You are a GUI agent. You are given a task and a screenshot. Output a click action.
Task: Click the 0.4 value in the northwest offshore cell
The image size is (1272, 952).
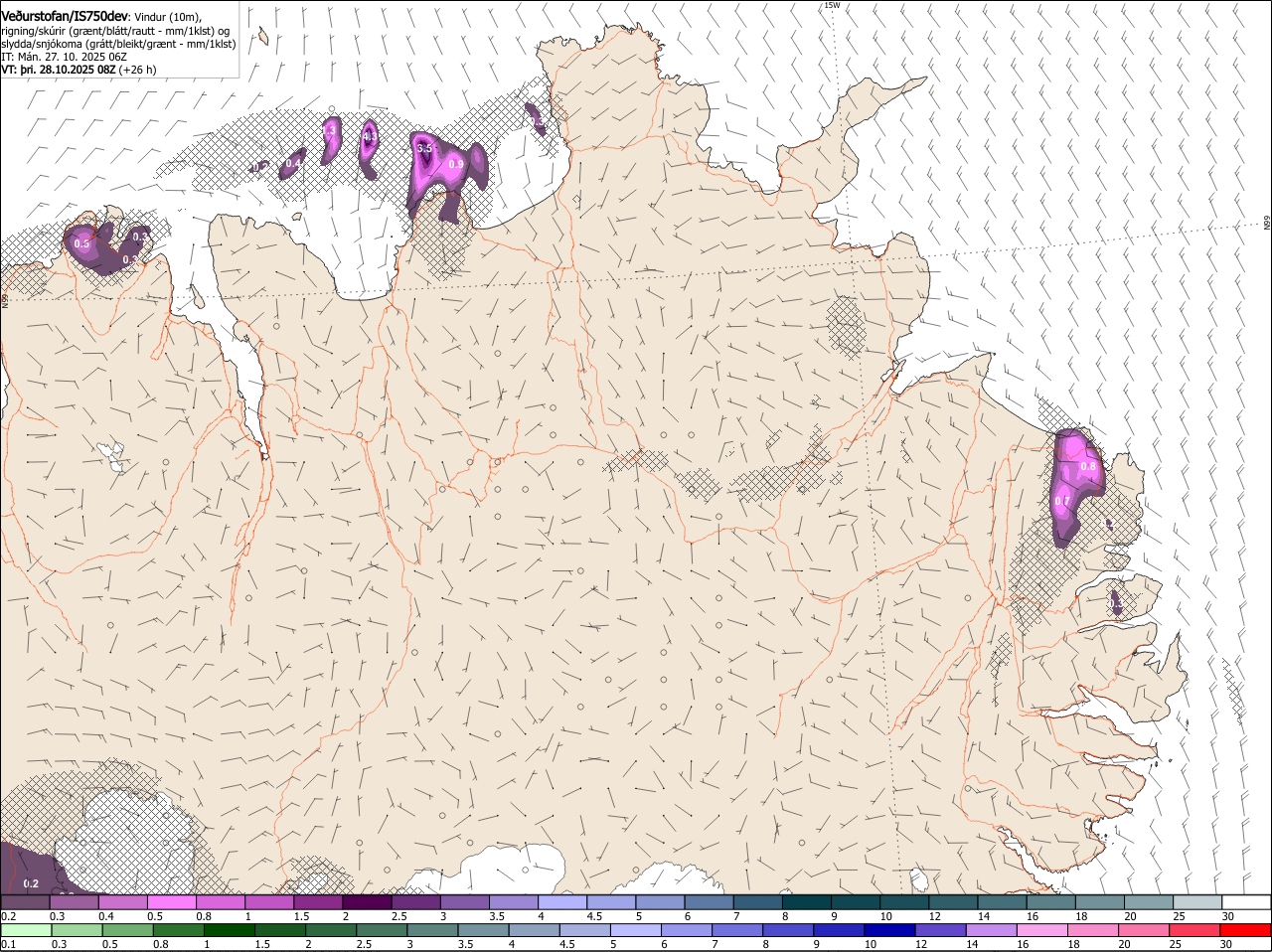coord(294,163)
